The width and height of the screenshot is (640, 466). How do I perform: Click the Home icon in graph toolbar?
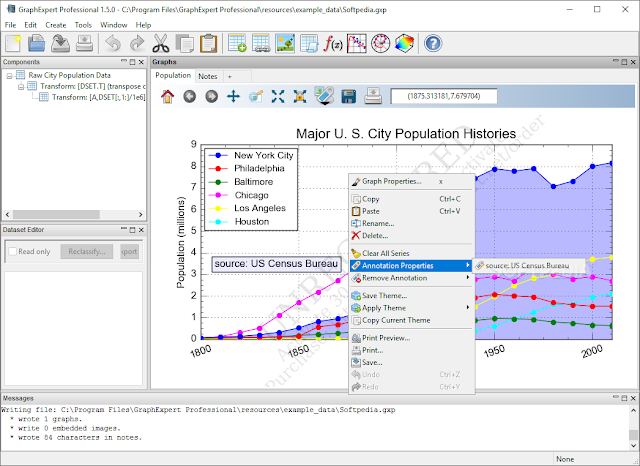pos(167,97)
